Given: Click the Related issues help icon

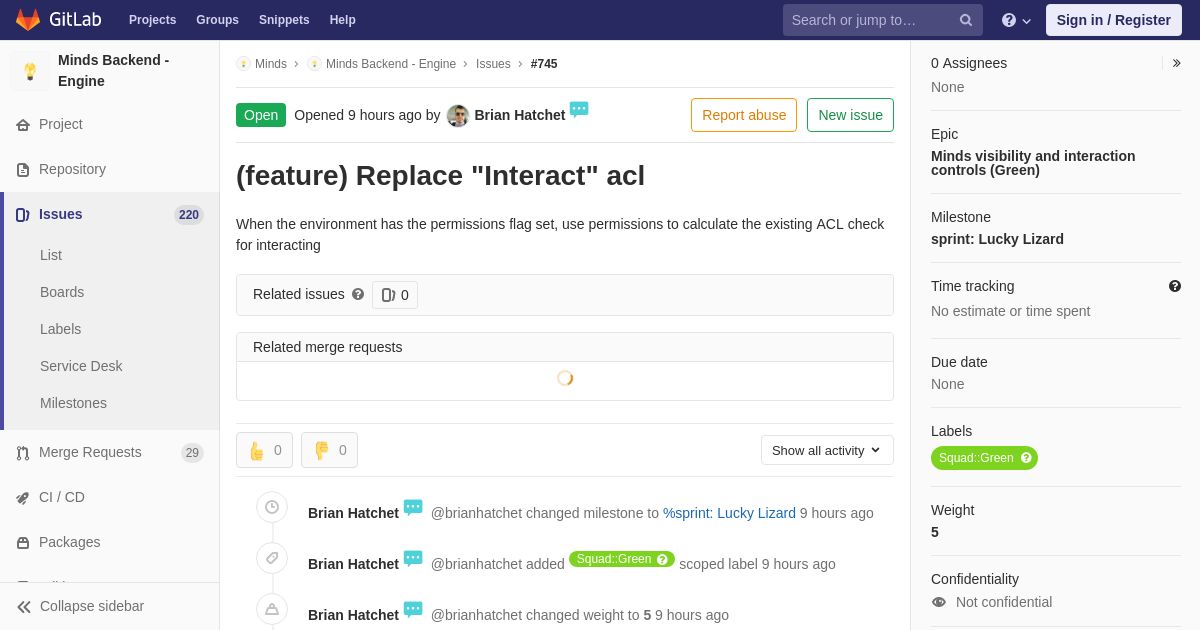Looking at the screenshot, I should click(358, 294).
